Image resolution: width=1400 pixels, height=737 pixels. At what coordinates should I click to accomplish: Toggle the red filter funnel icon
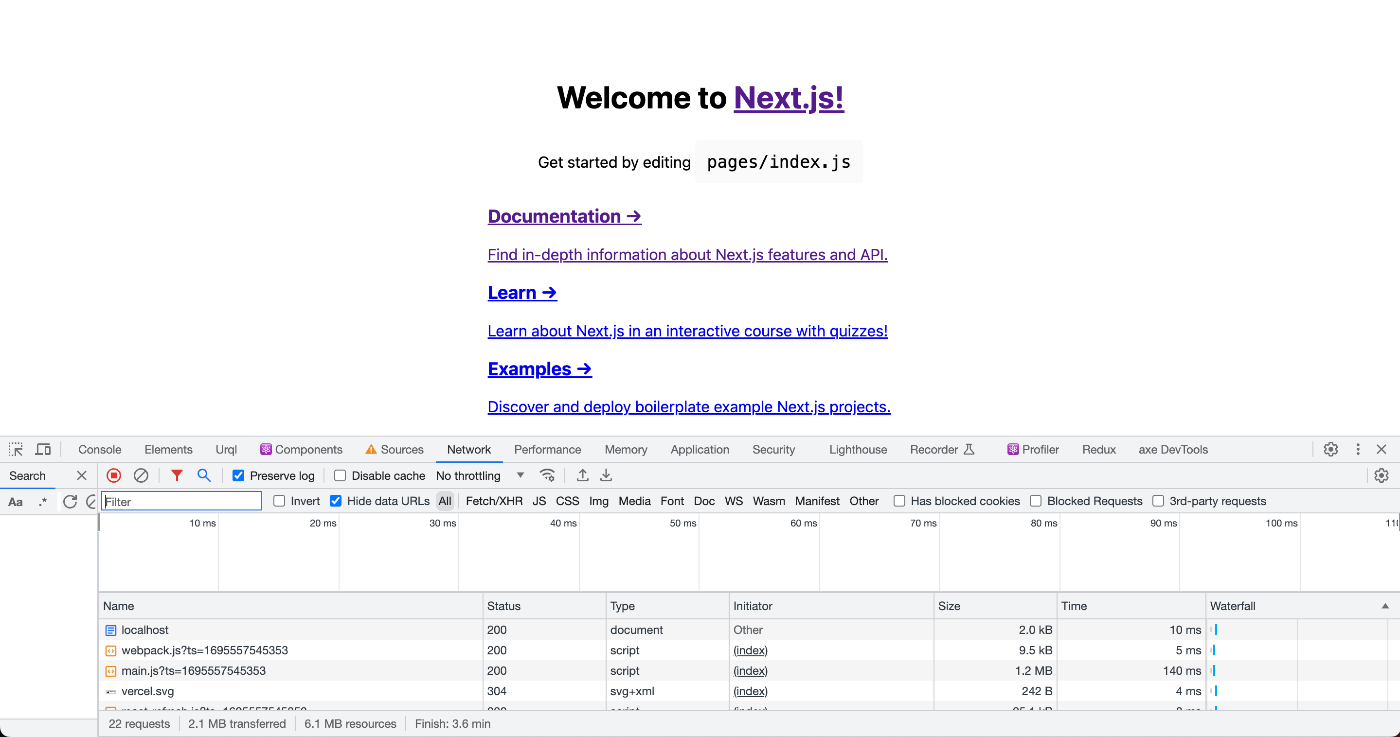coord(177,475)
